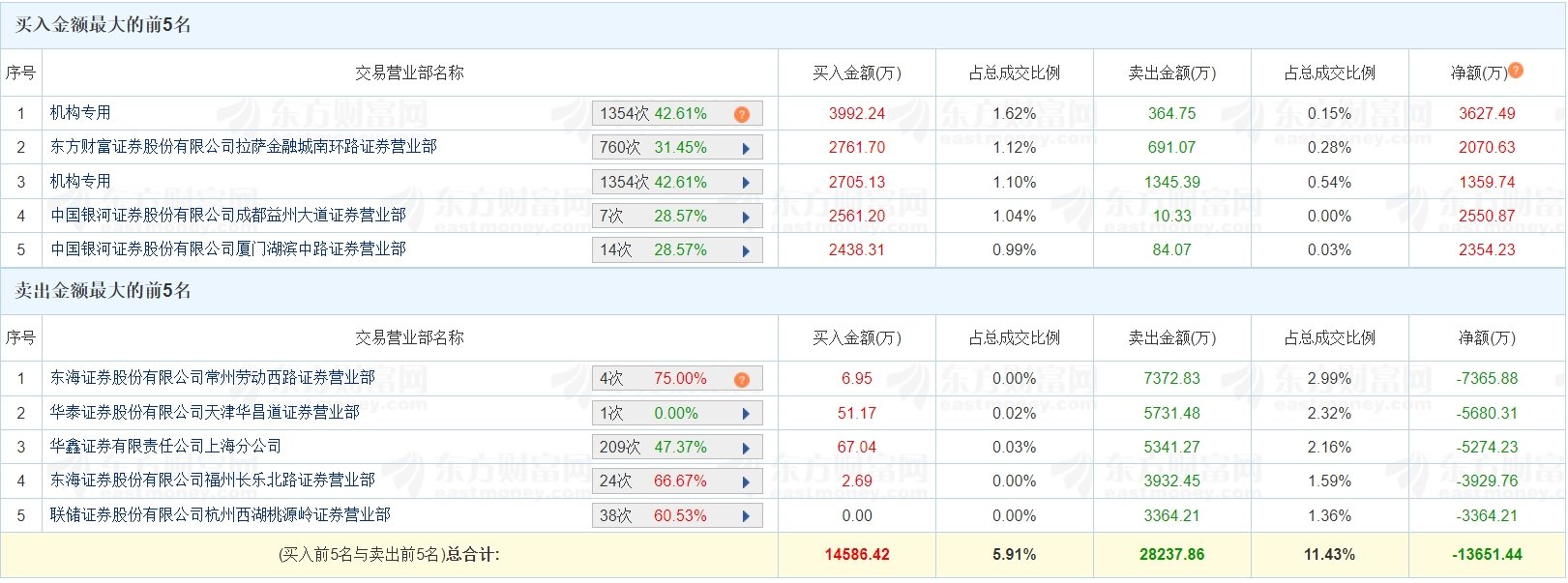Open 华泰证券股份有限公司天津华昌道证券营业部
The height and width of the screenshot is (583, 1568).
click(x=205, y=412)
